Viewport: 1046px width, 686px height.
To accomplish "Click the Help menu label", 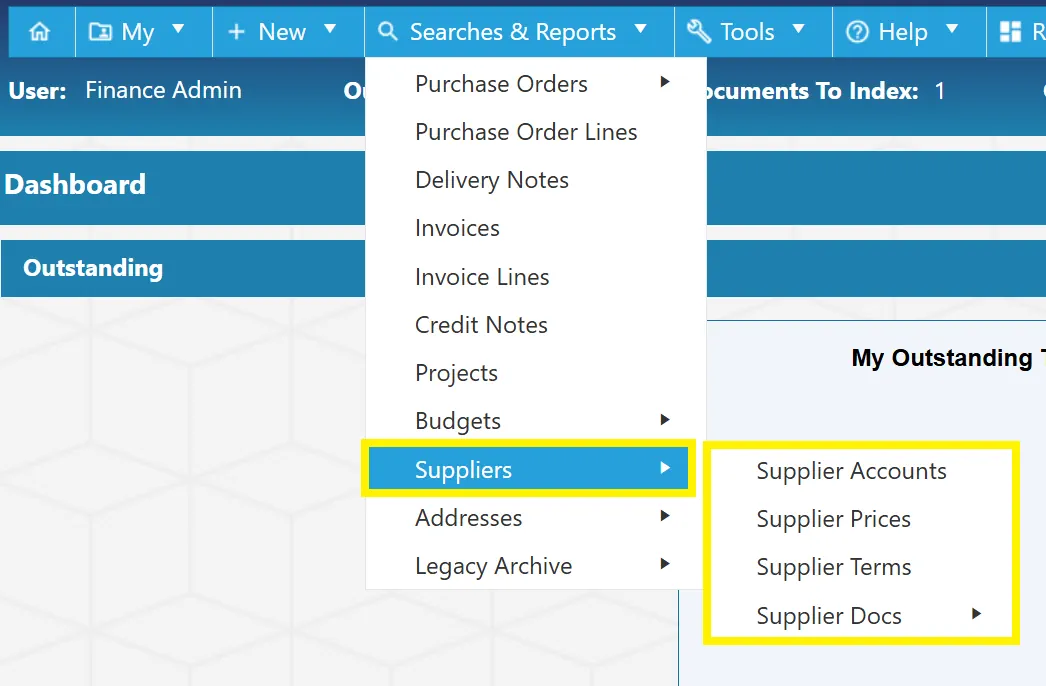I will pyautogui.click(x=903, y=32).
